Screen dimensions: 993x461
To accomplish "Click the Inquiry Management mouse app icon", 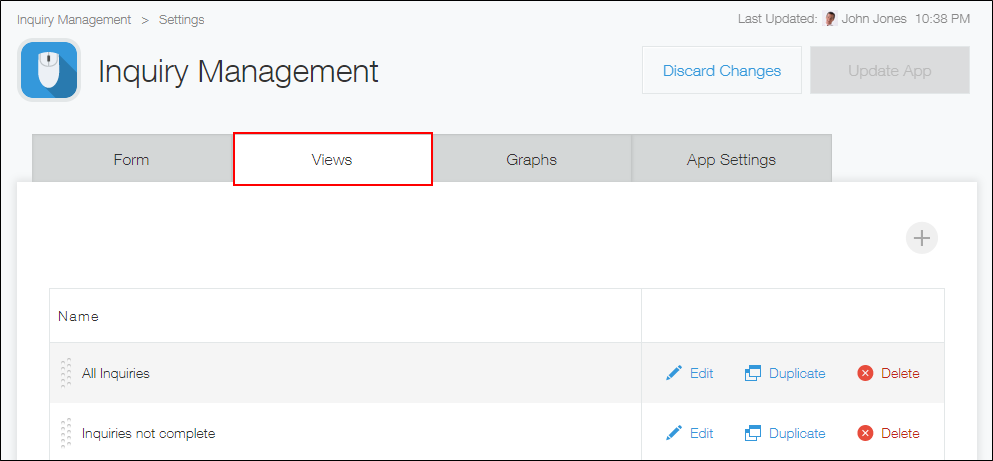I will (x=49, y=70).
